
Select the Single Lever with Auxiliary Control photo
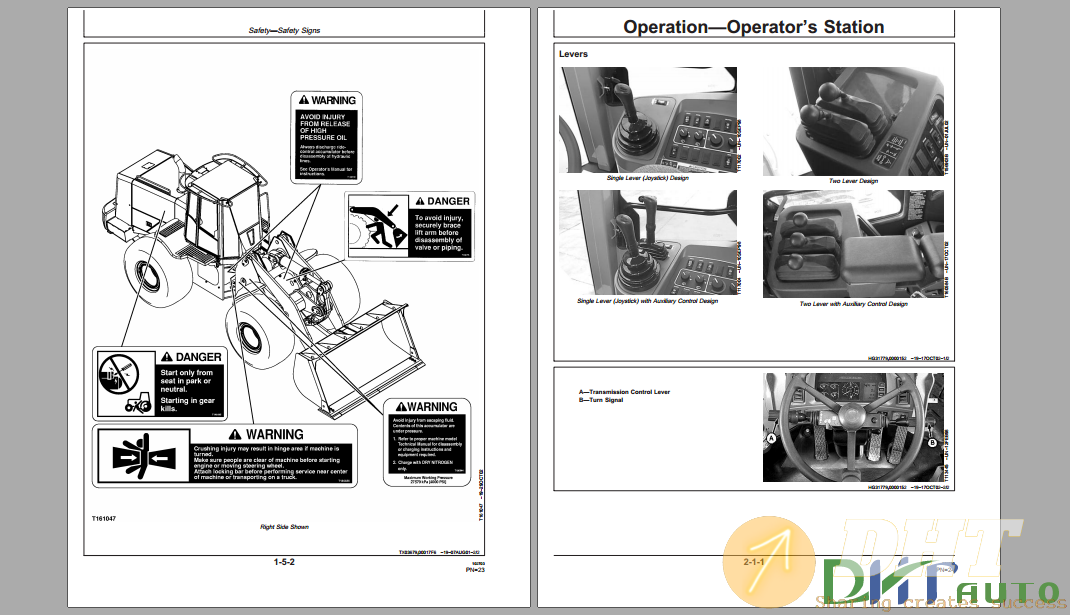pos(648,243)
